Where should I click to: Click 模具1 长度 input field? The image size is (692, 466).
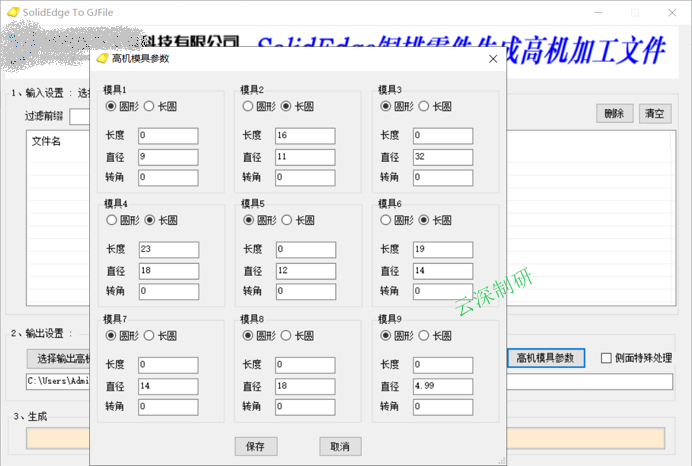point(168,135)
